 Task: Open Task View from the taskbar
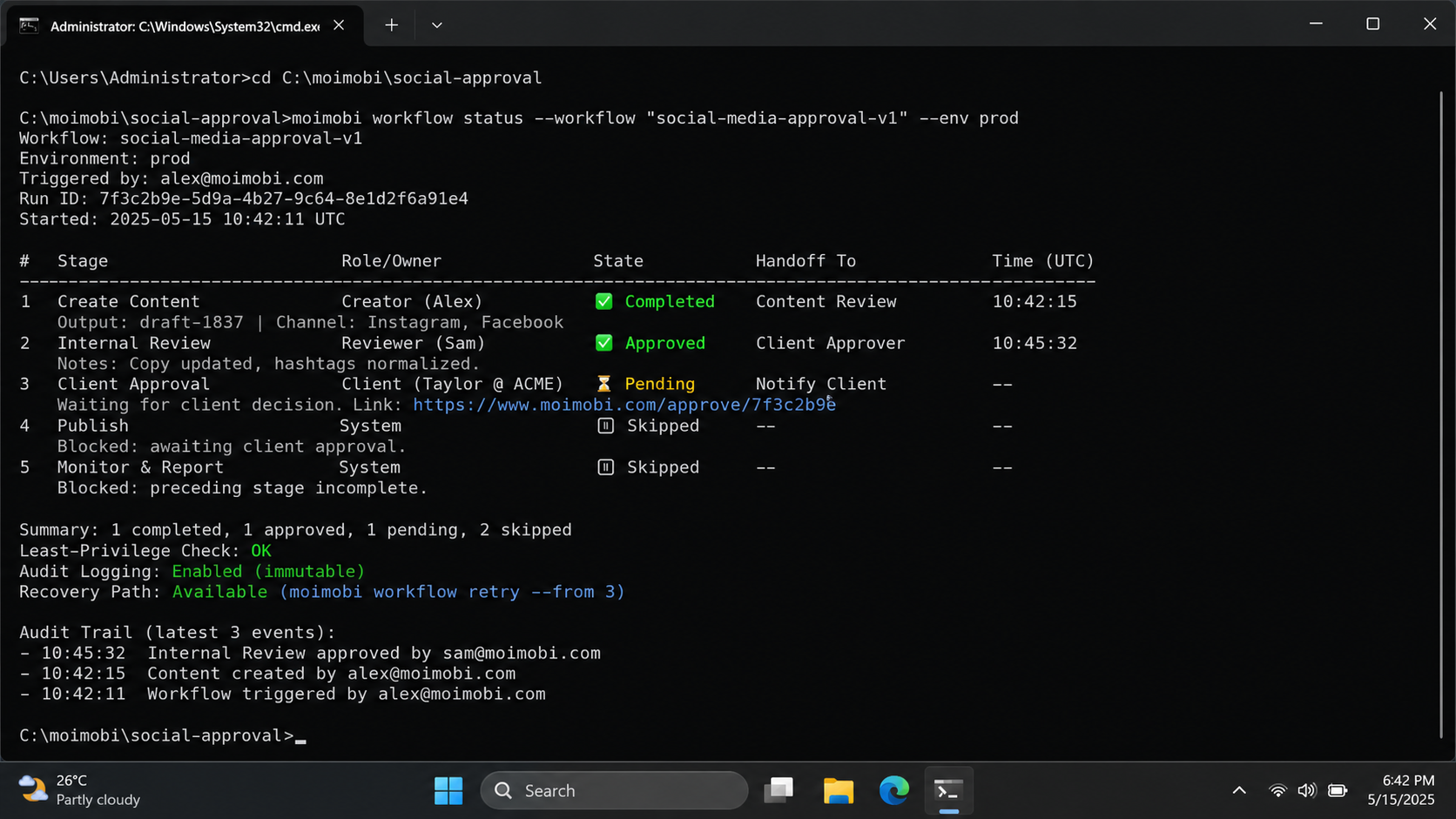coord(779,790)
